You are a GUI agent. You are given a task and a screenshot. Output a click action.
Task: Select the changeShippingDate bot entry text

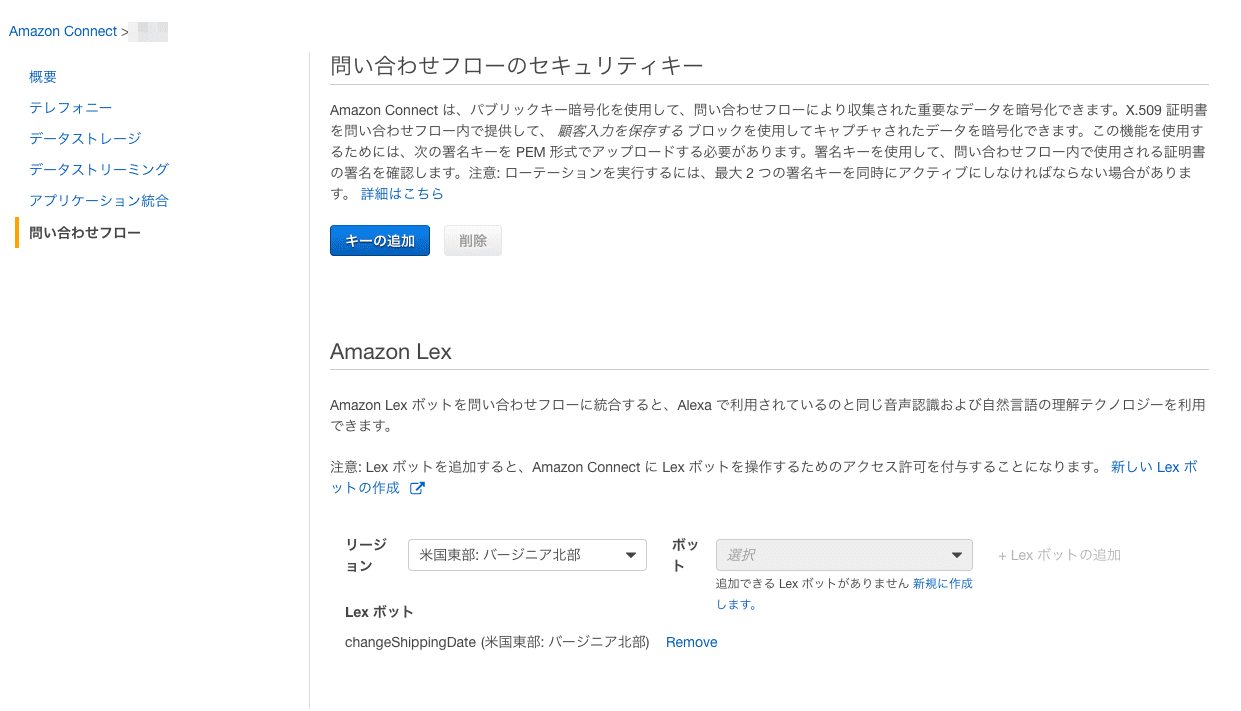[497, 642]
